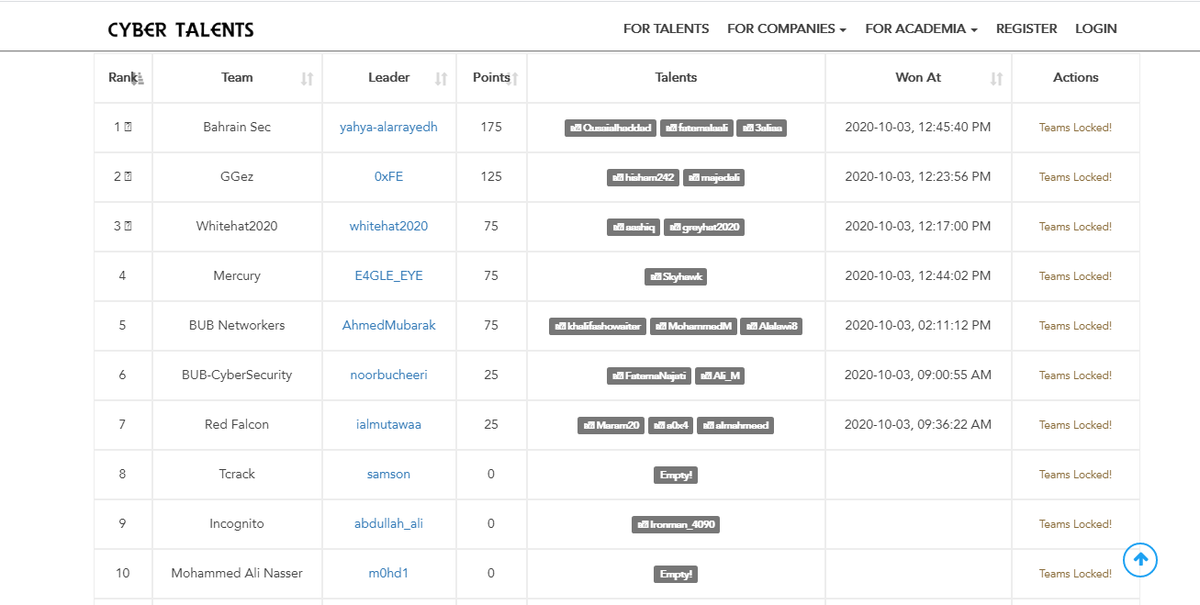Click trophy icon beside rank 2
This screenshot has height=605, width=1200.
pos(128,177)
